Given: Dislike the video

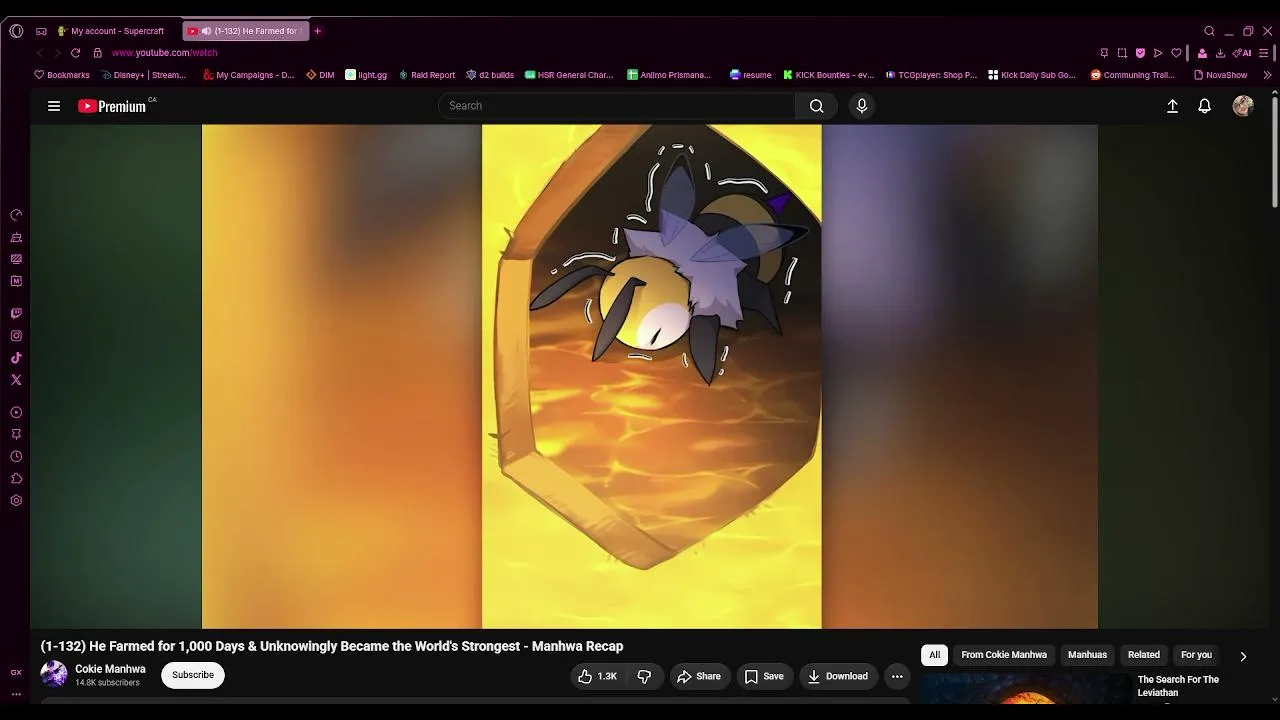Looking at the screenshot, I should click(x=645, y=677).
